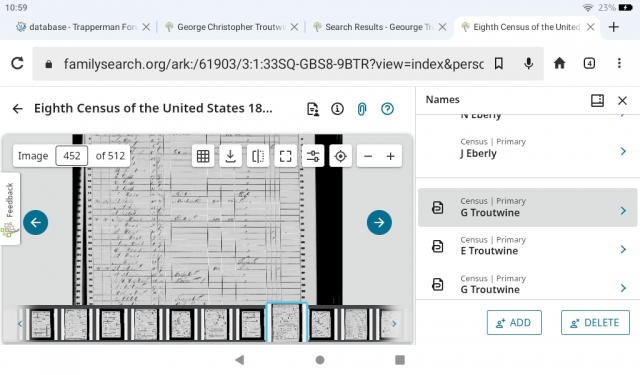Viewport: 640px width, 375px height.
Task: Open the image grid view icon
Action: [x=203, y=156]
